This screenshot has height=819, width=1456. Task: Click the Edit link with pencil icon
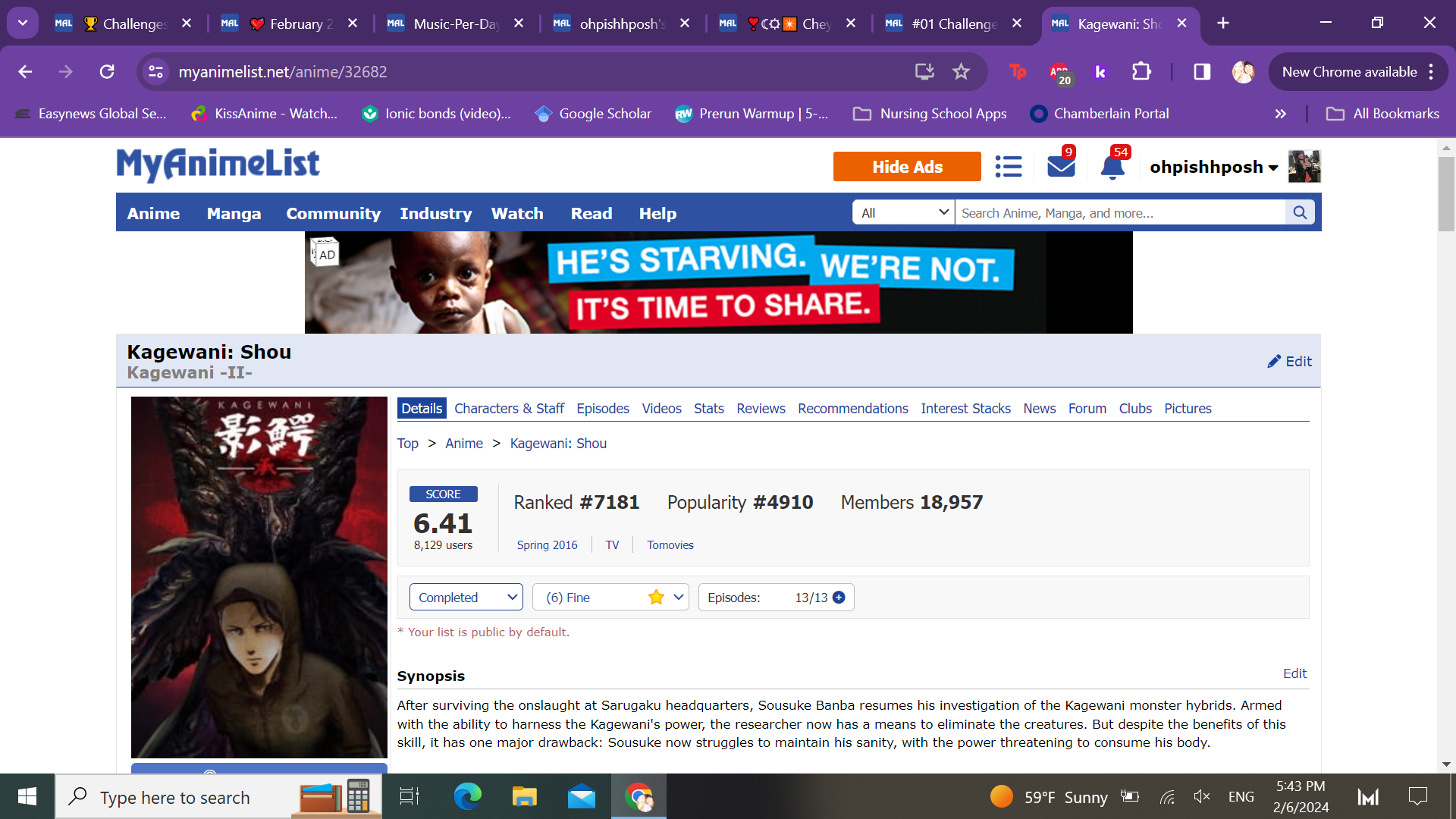point(1289,361)
